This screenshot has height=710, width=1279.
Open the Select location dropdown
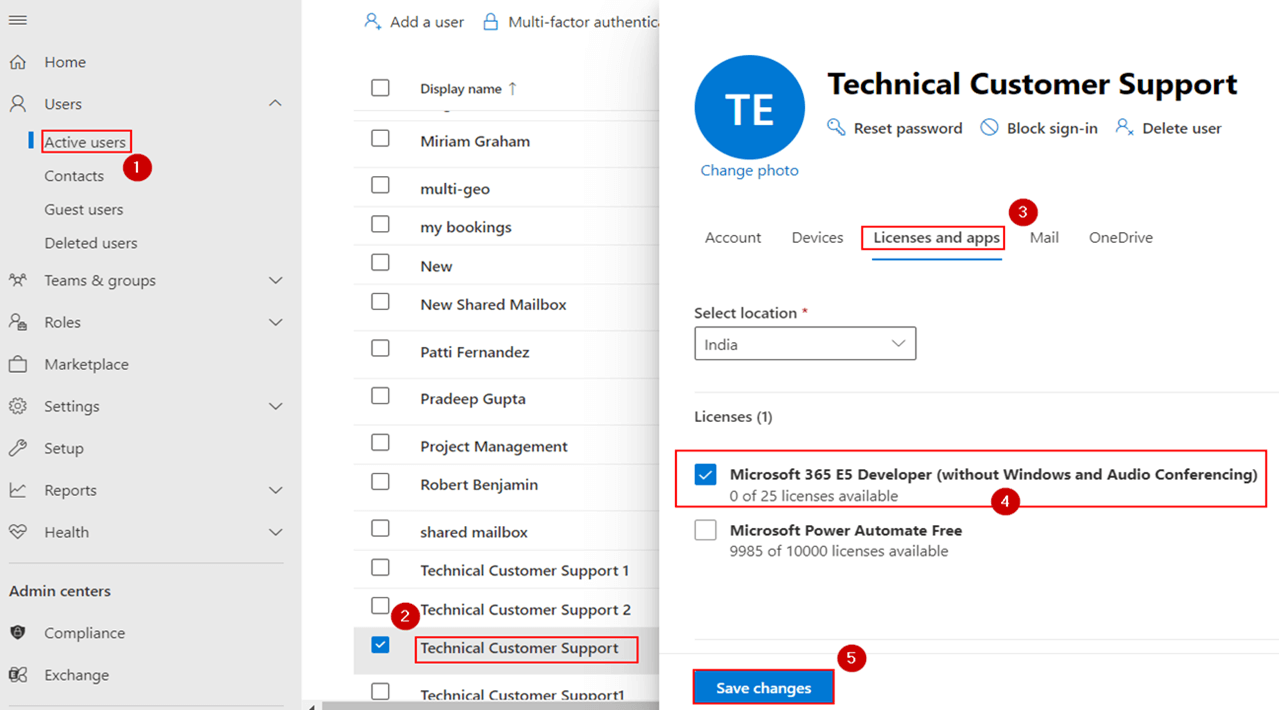tap(805, 344)
